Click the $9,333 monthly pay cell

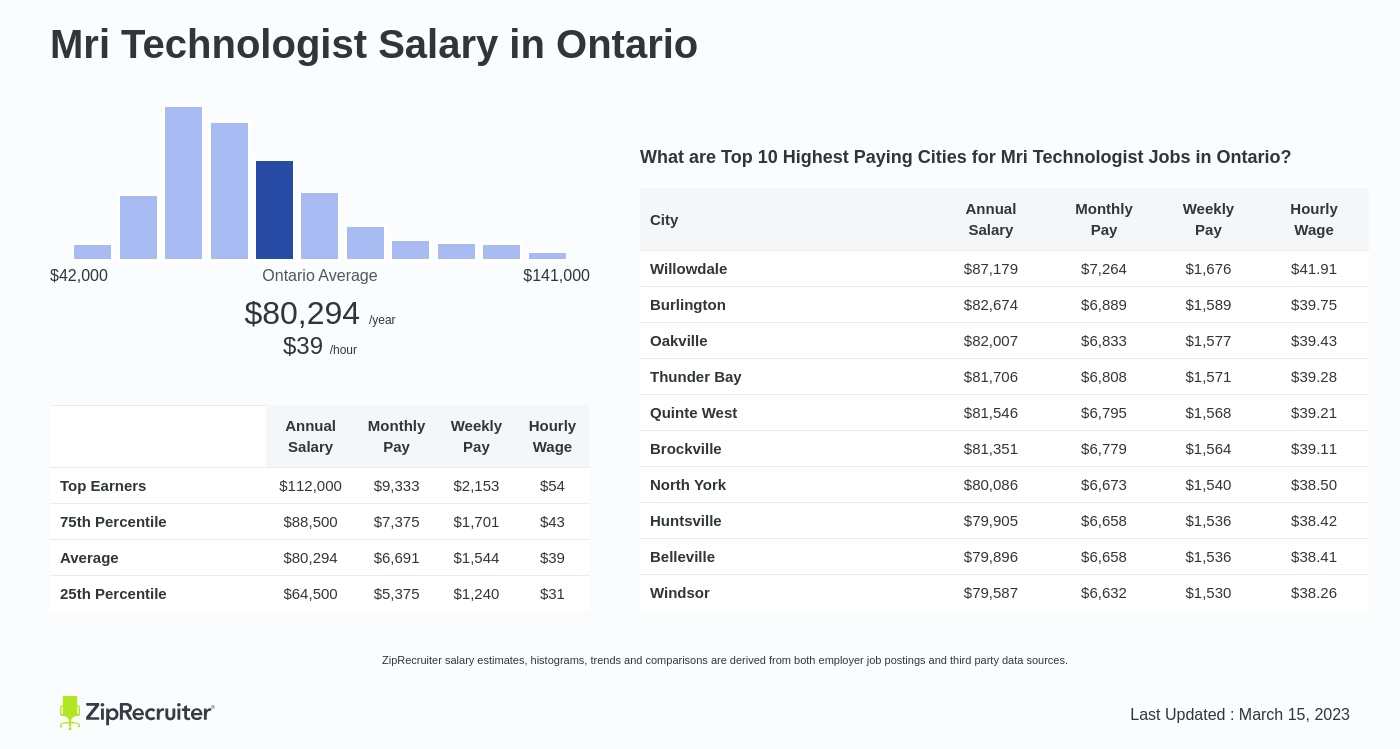[396, 486]
